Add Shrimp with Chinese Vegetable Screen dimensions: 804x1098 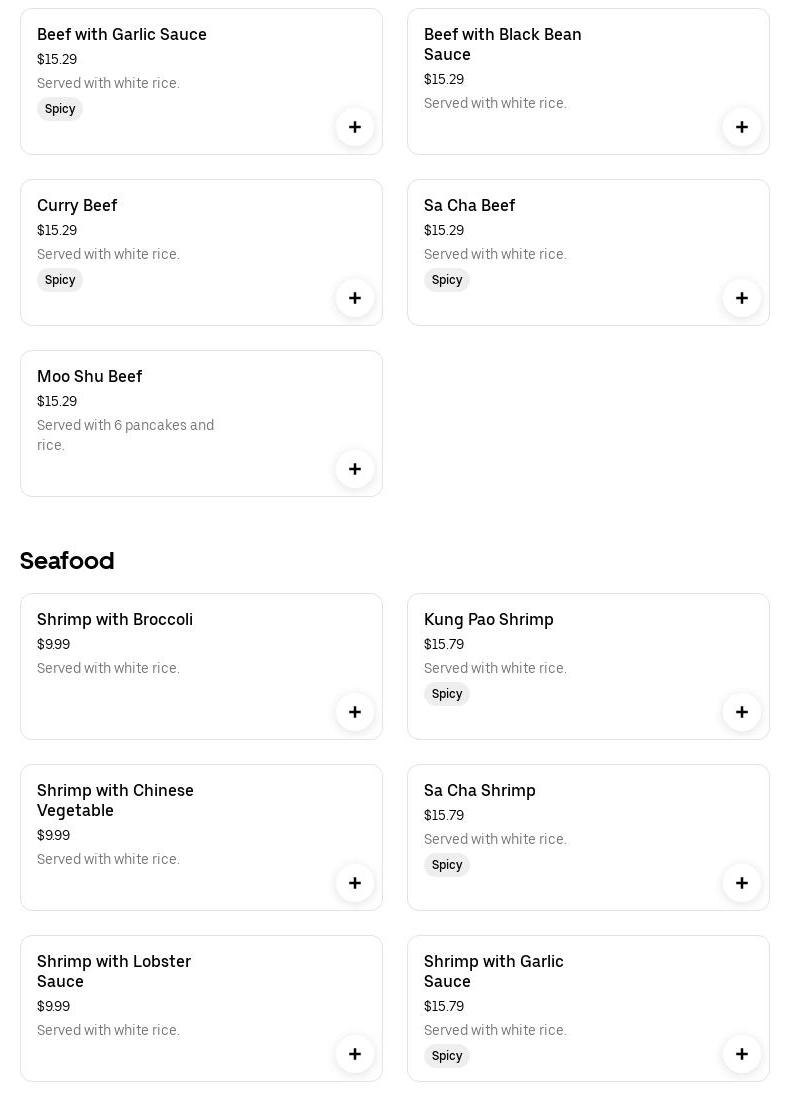[355, 883]
